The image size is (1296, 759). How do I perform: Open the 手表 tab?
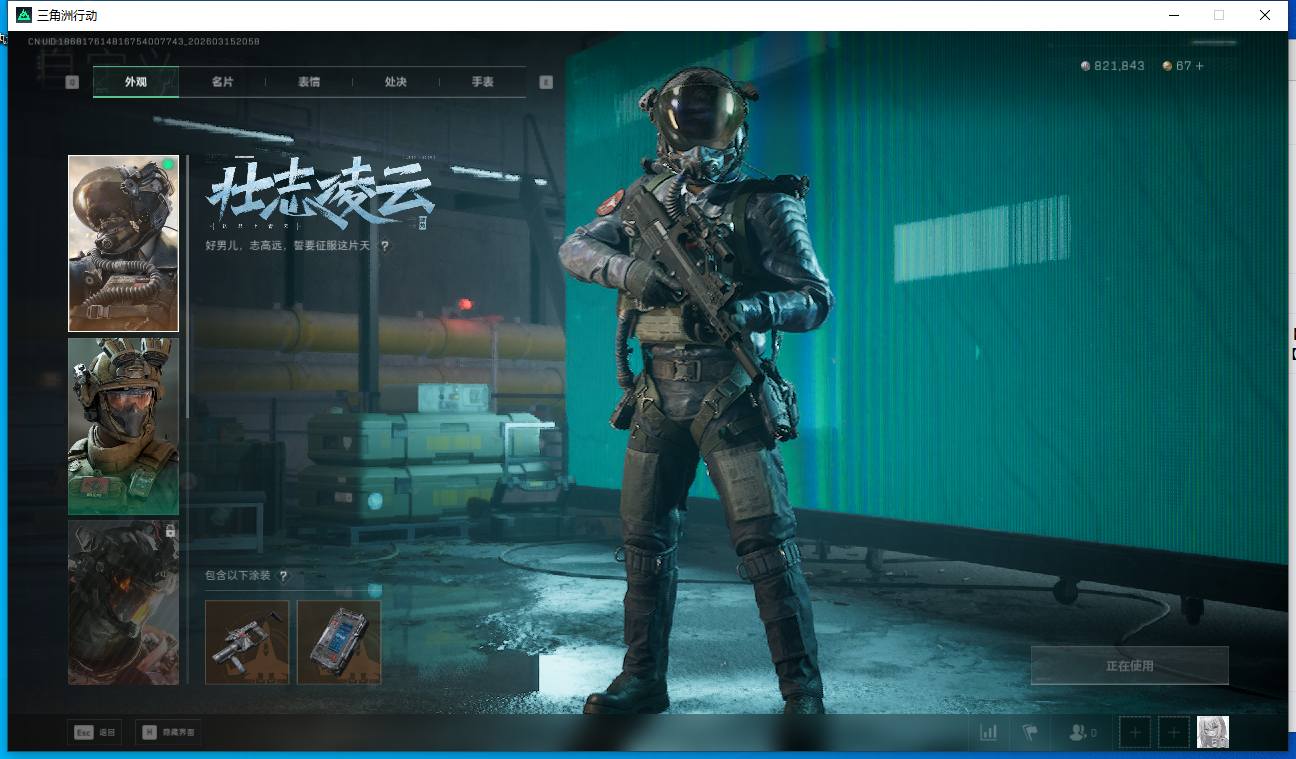click(x=483, y=82)
